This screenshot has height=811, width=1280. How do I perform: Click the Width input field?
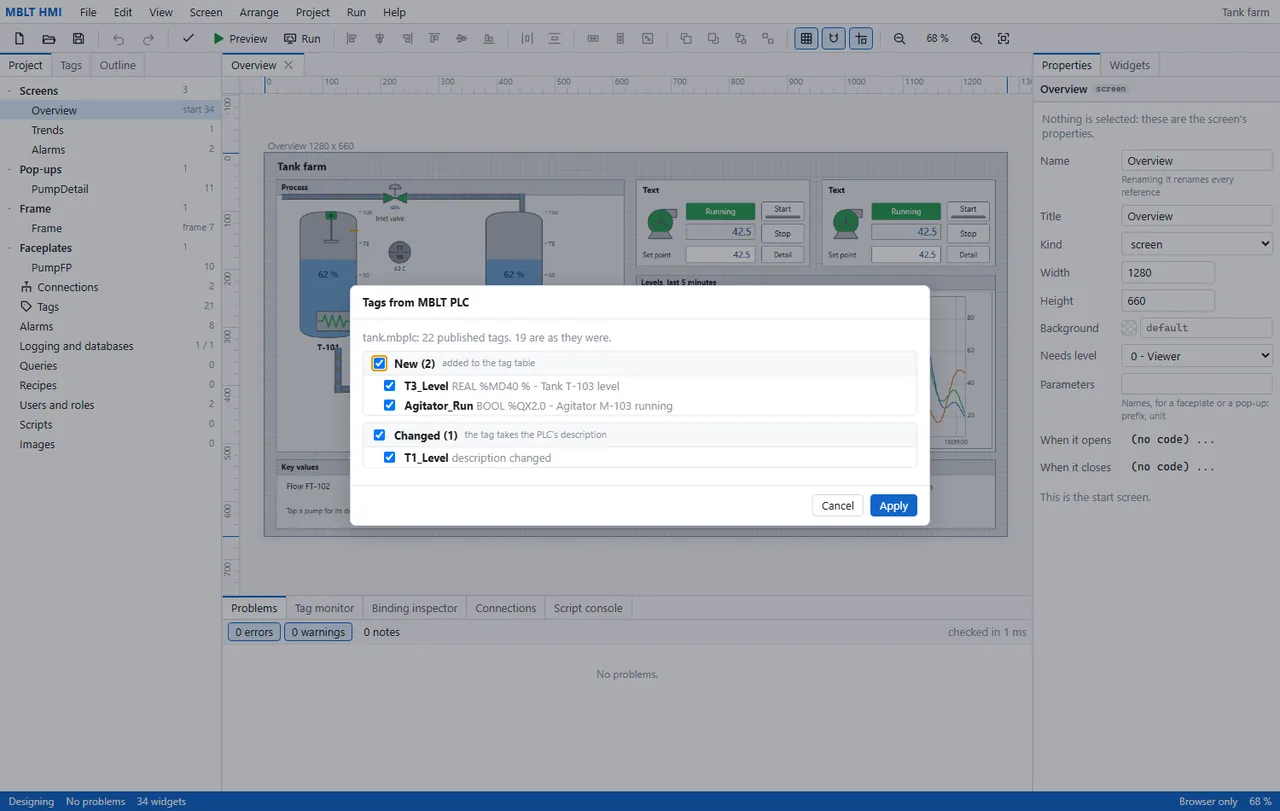click(x=1168, y=272)
